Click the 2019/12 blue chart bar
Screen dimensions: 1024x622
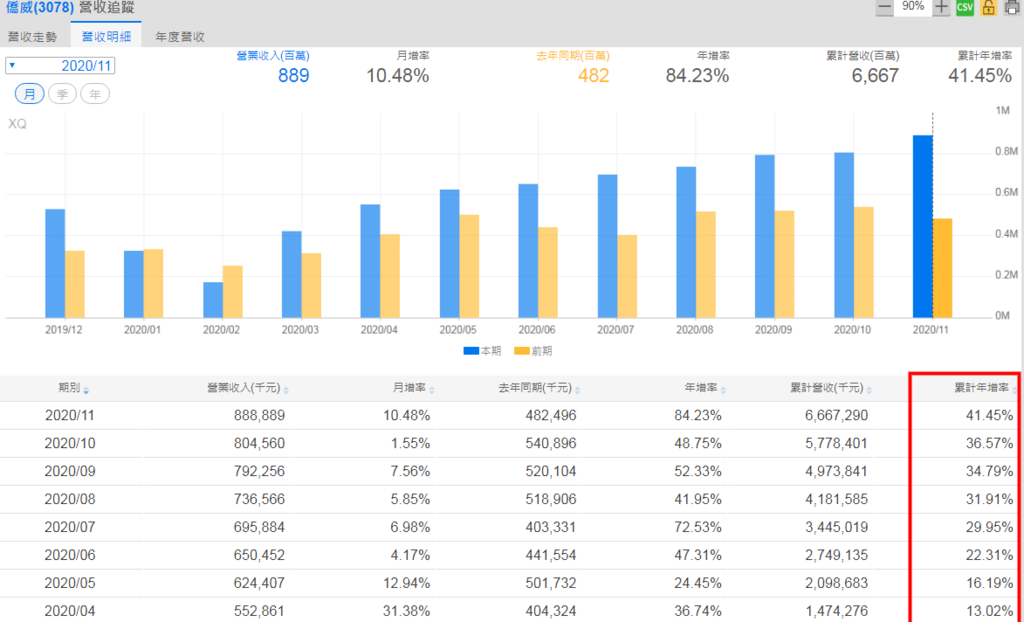[x=55, y=263]
